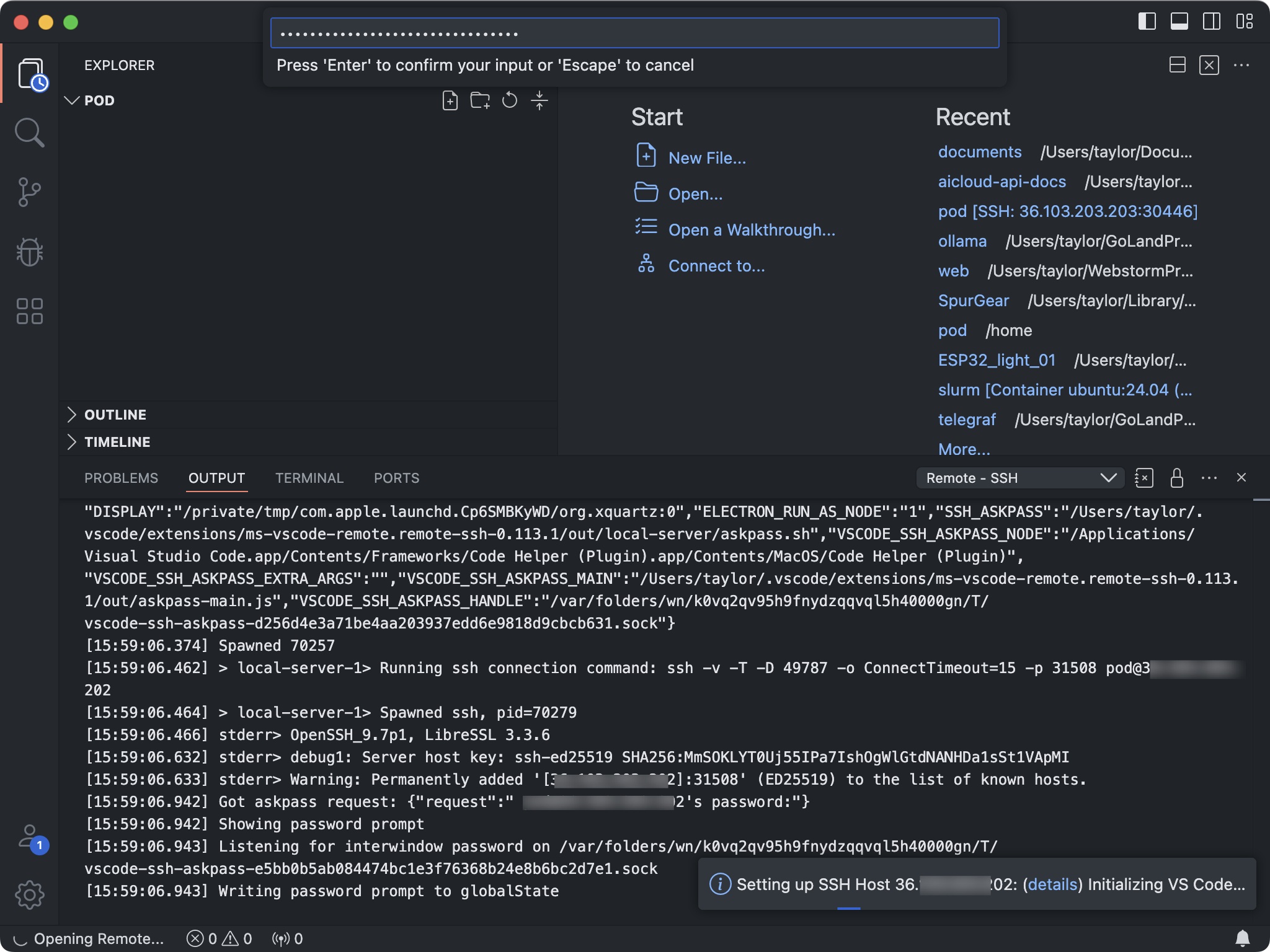The height and width of the screenshot is (952, 1270).
Task: Focus the password input field
Action: (634, 33)
